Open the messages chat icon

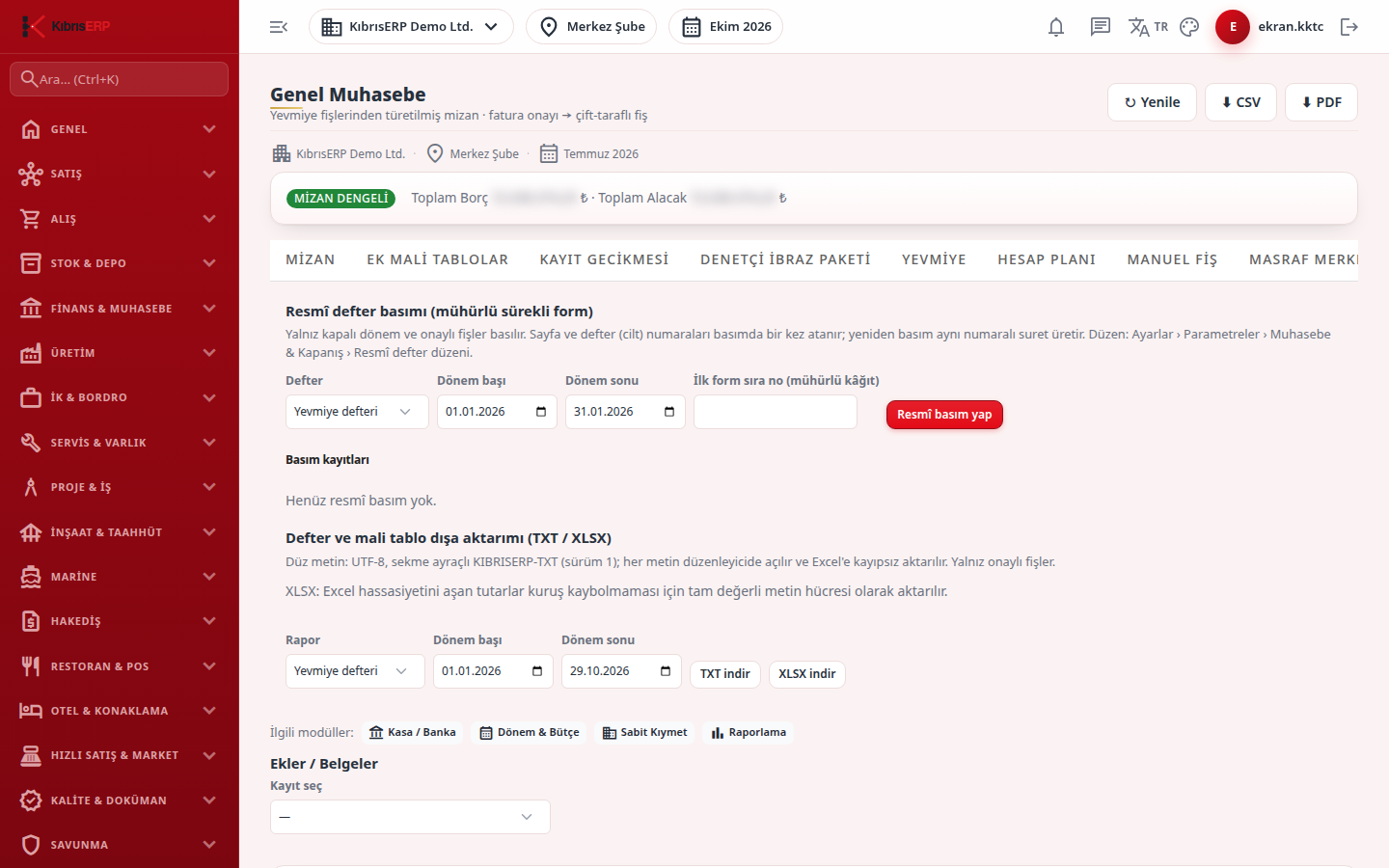point(1101,27)
